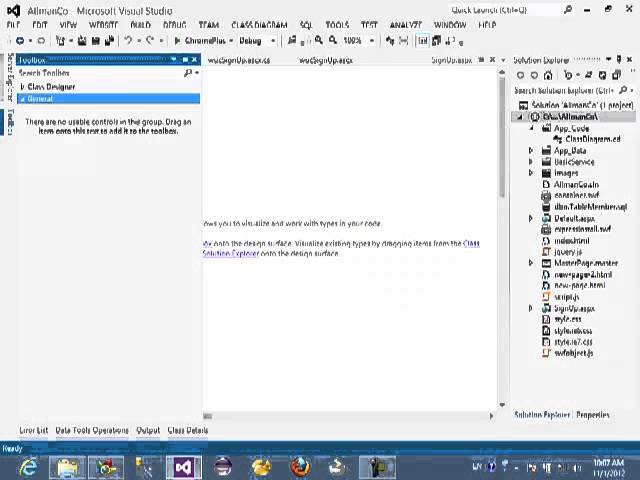Toggle the display member types toolbar button
Viewport: 640px width, 480px height.
point(423,41)
